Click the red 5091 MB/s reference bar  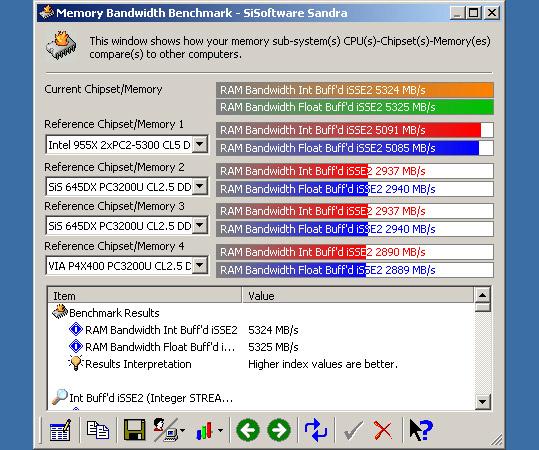click(355, 130)
